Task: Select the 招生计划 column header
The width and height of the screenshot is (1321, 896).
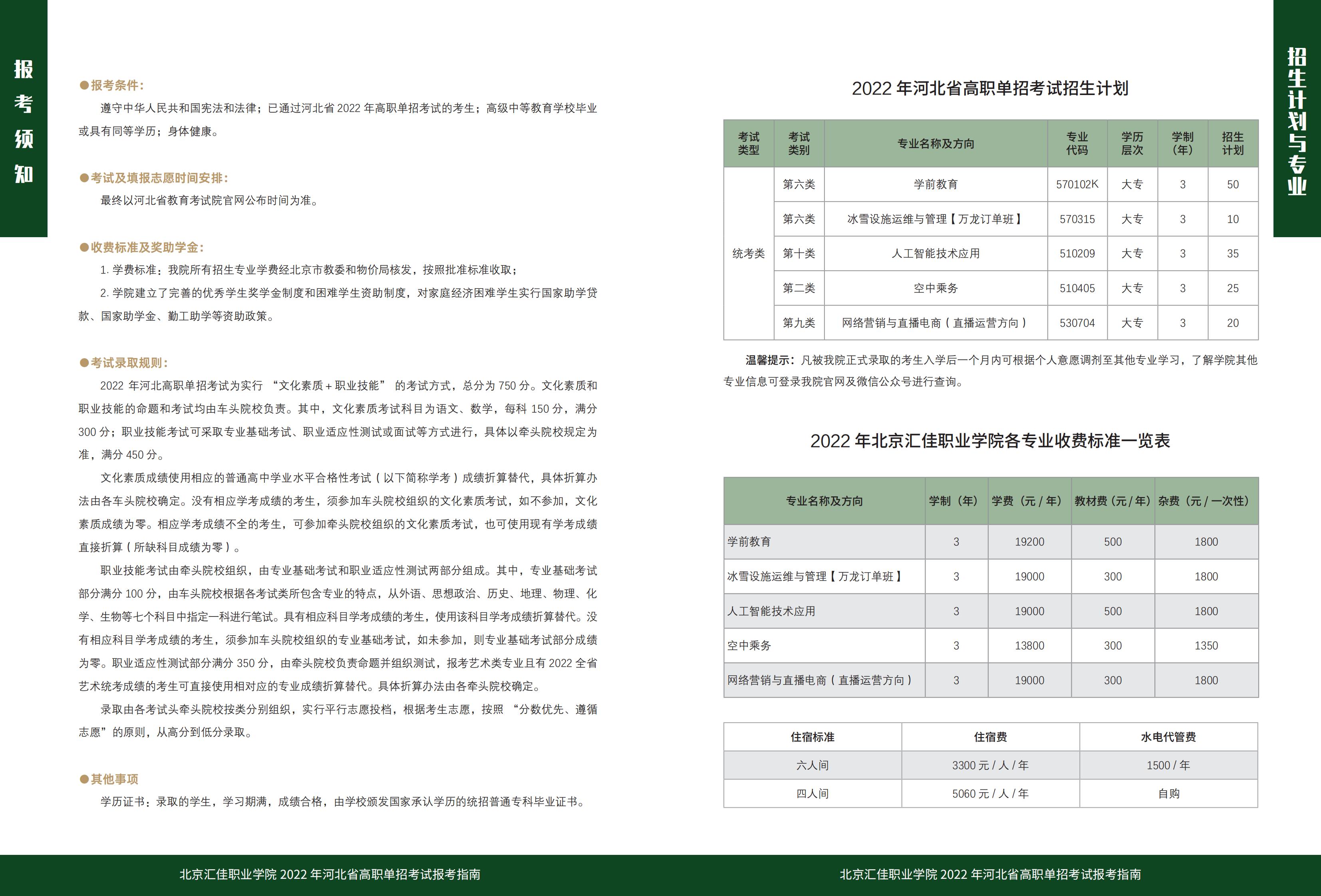Action: coord(1232,143)
